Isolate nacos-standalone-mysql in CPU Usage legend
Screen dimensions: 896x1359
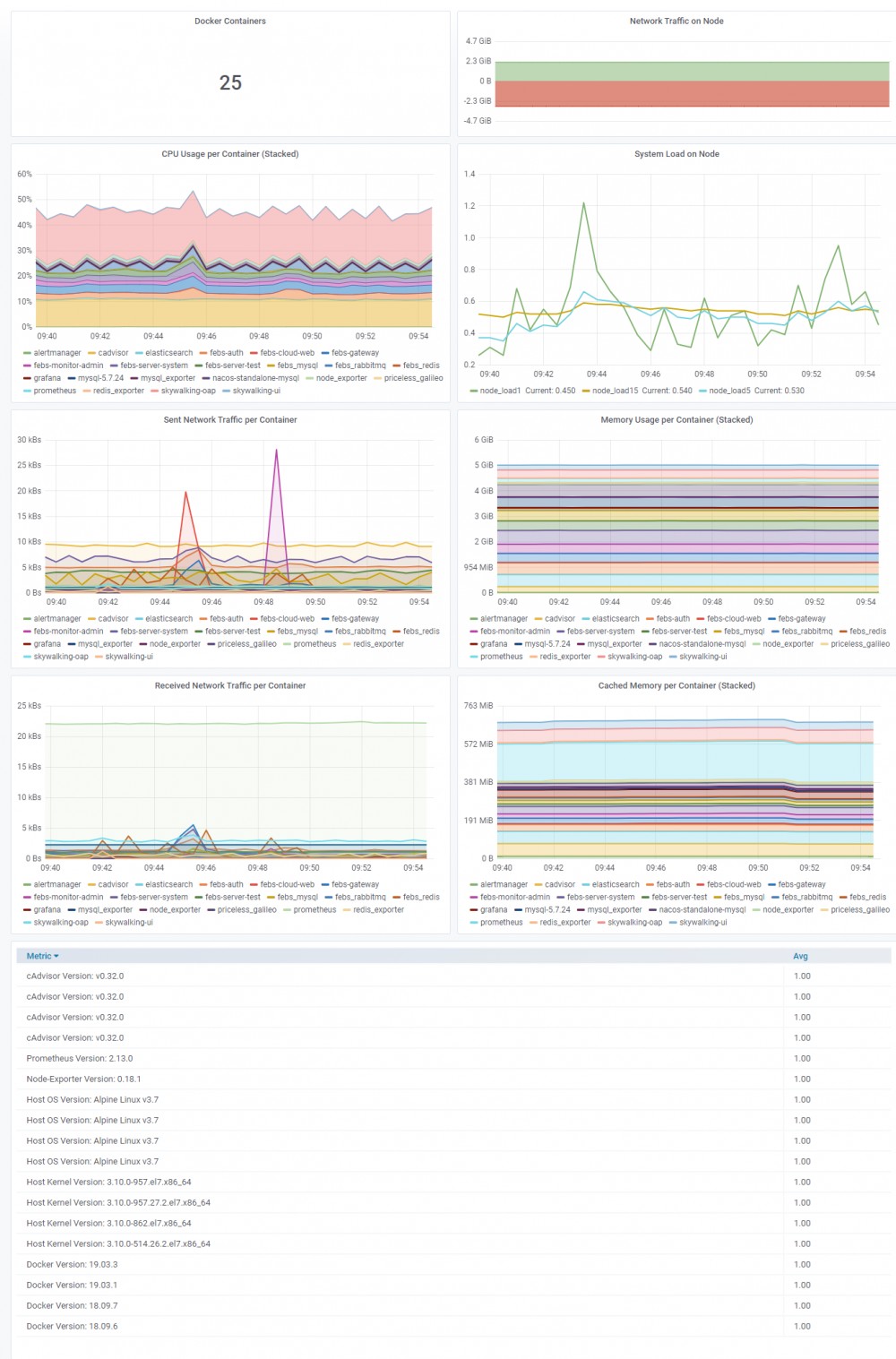255,378
